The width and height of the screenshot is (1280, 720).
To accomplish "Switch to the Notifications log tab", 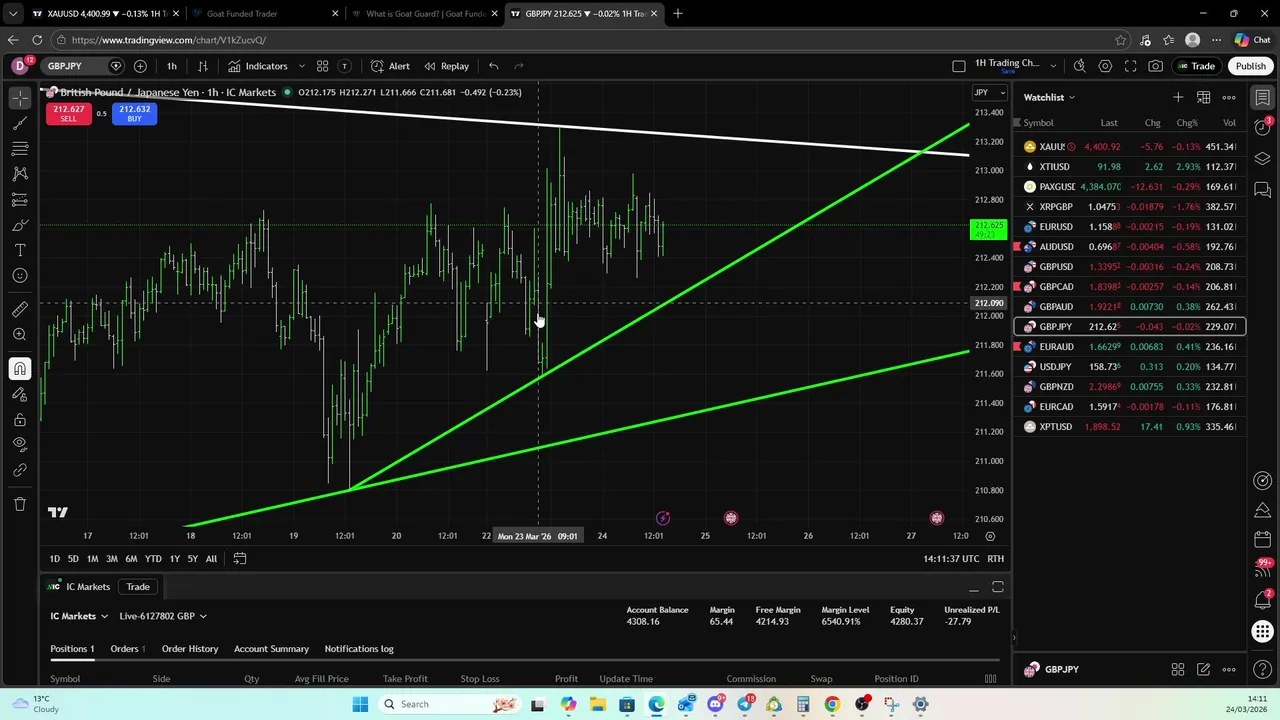I will (x=359, y=649).
